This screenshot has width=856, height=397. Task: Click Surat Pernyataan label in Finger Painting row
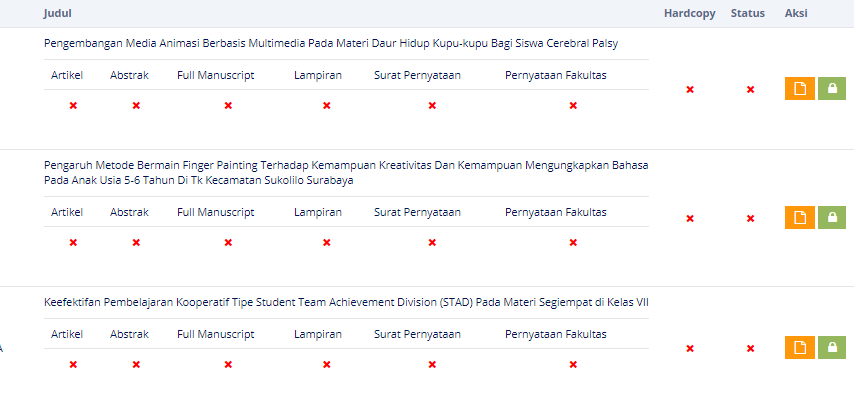[x=417, y=212]
